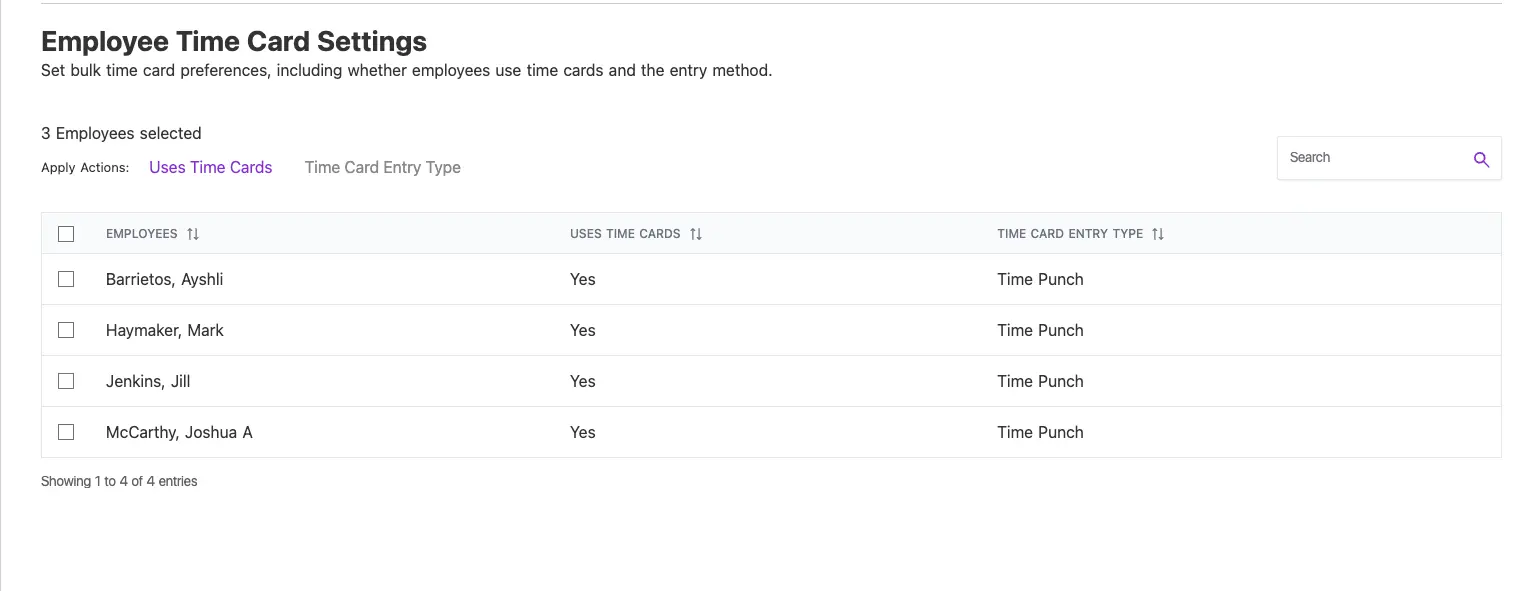Image resolution: width=1531 pixels, height=591 pixels.
Task: Click the Yes value for Jenkins, Jill
Action: (x=582, y=381)
